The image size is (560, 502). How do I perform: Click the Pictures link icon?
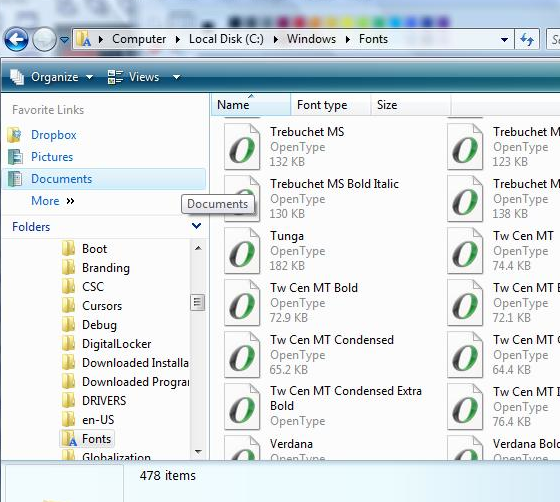[15, 157]
